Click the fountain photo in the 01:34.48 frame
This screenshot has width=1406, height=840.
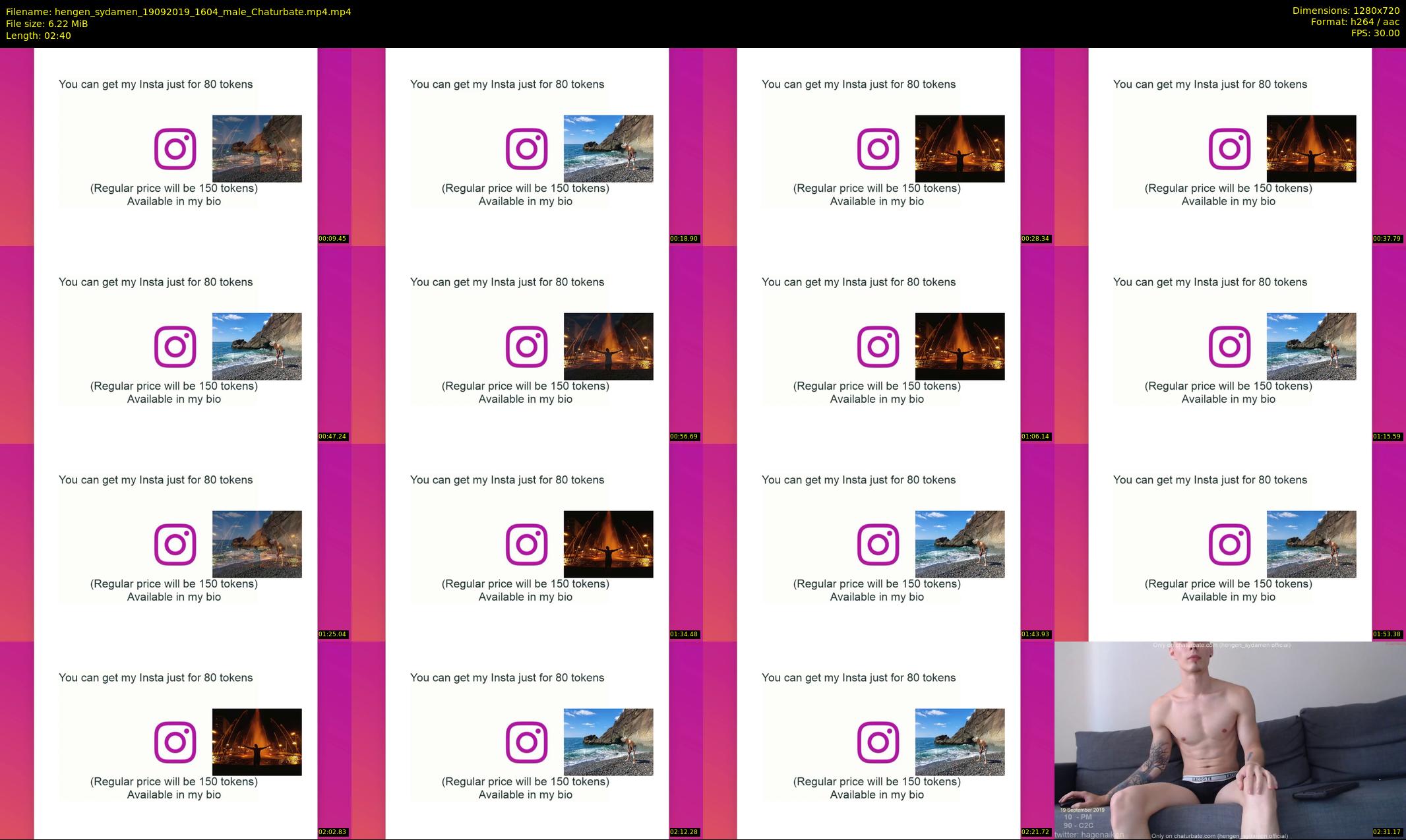tap(609, 545)
